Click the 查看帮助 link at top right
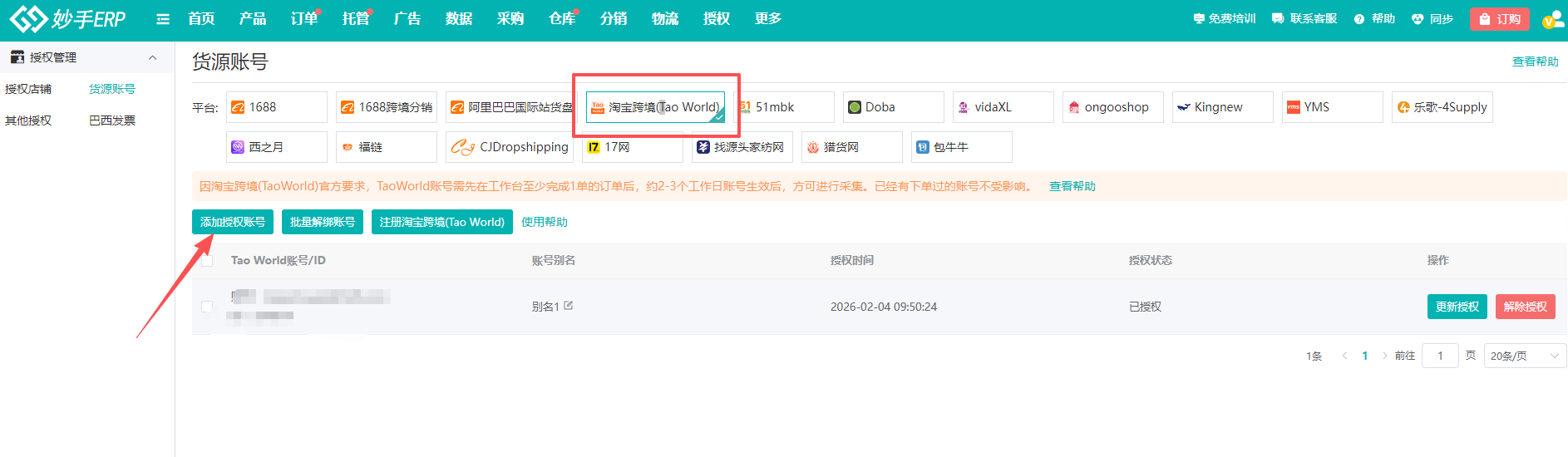Screen dimensions: 1568x457 1535,61
